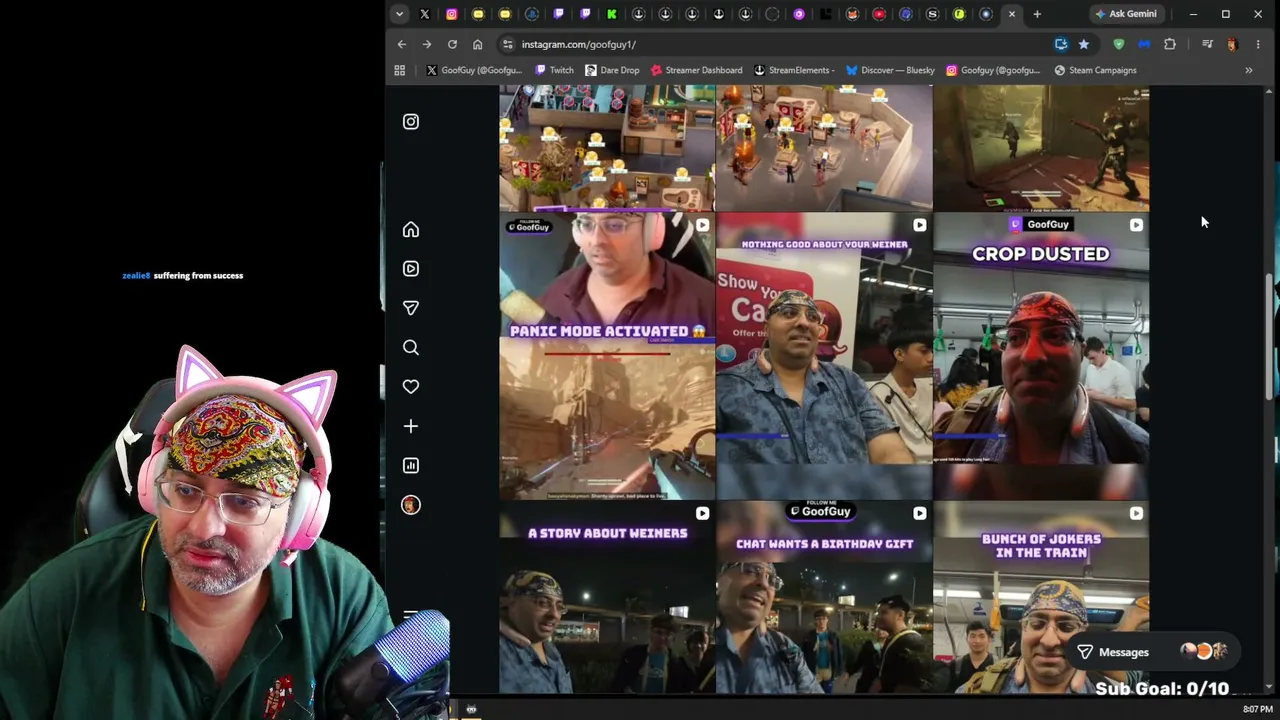Switch to the X (Twitter) tab
The height and width of the screenshot is (720, 1280).
coord(425,14)
